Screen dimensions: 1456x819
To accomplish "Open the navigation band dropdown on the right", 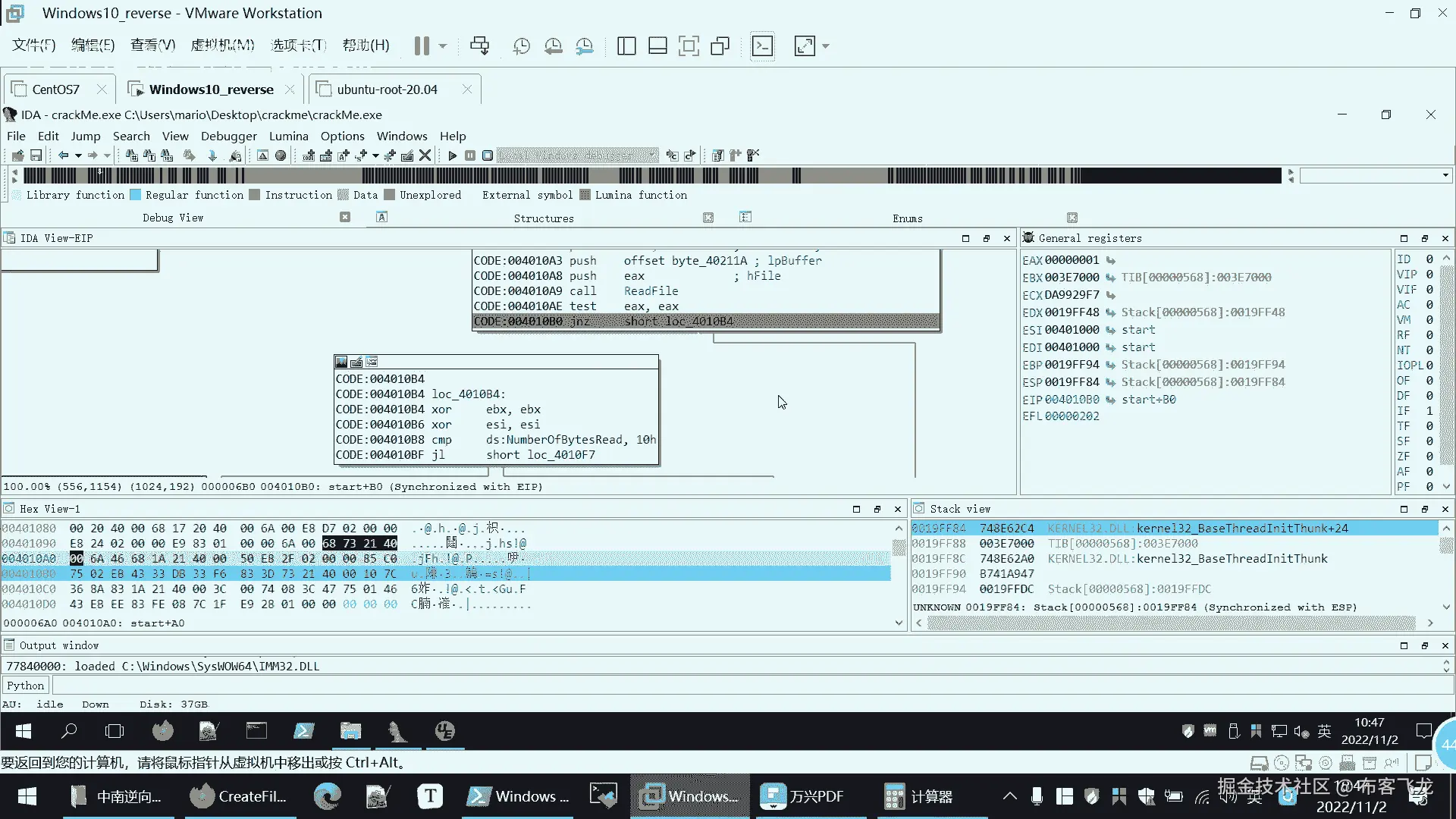I will [x=1445, y=175].
